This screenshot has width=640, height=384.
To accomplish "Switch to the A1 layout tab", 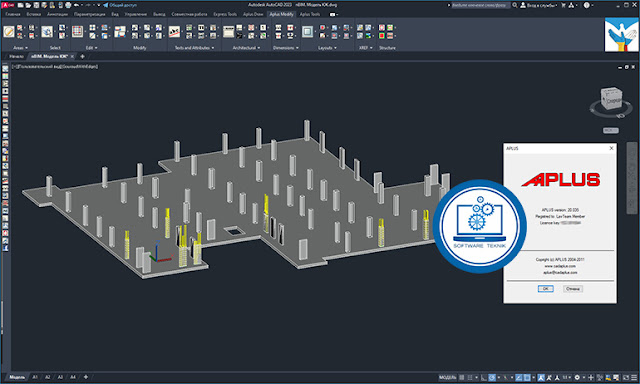I will click(35, 377).
